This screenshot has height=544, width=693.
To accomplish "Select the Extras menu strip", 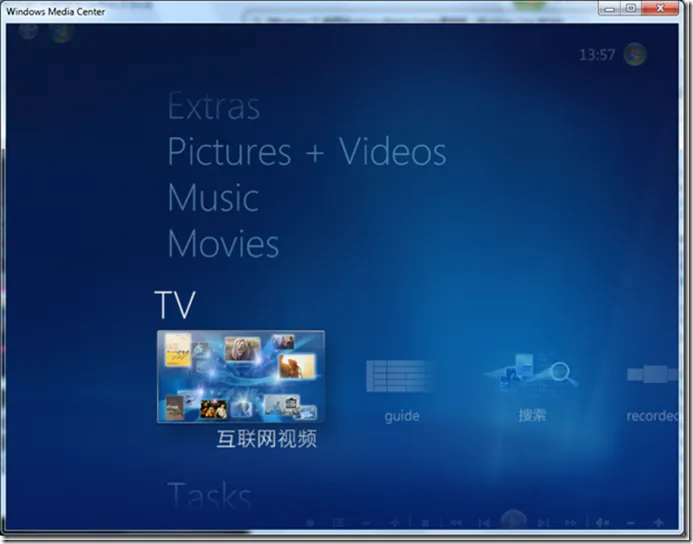I will [x=214, y=107].
